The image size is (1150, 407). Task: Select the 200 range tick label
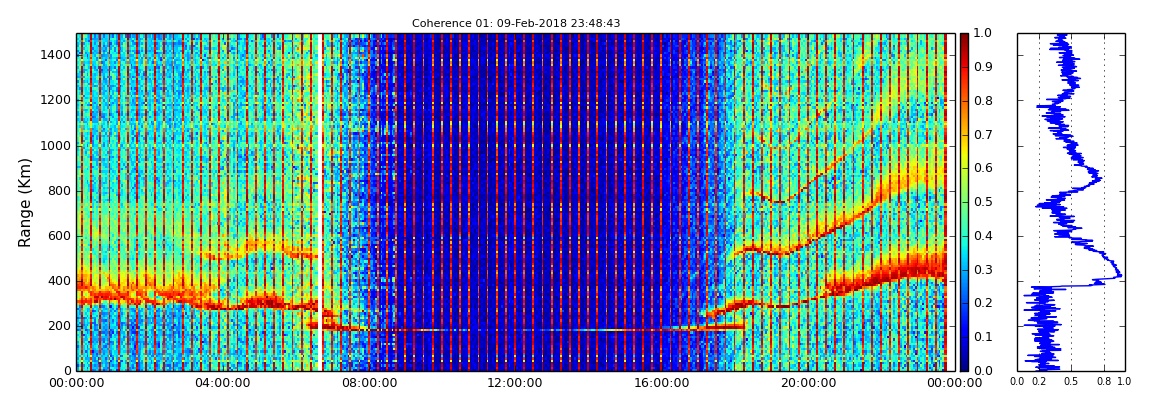click(60, 326)
